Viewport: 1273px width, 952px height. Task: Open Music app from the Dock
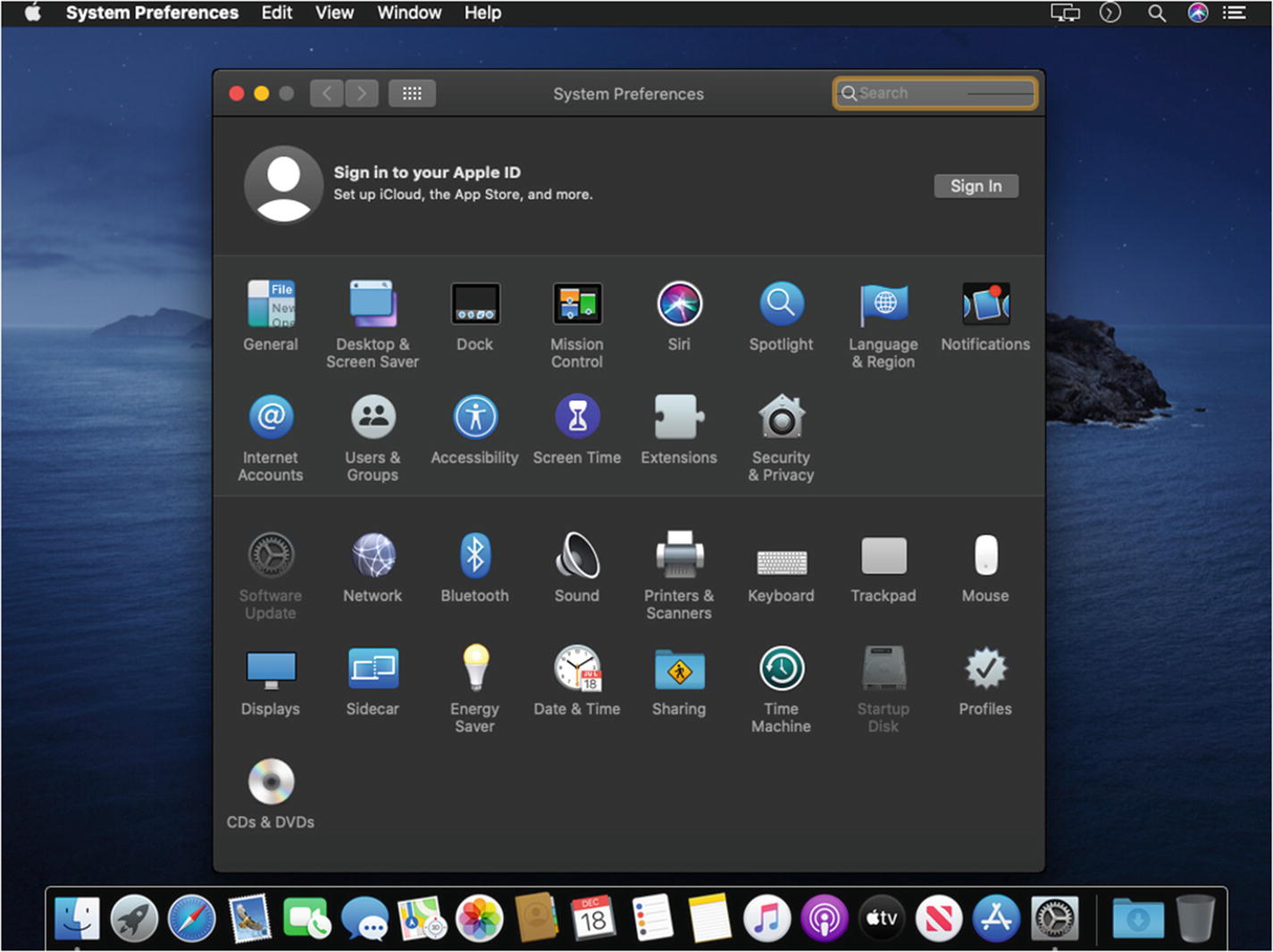click(x=766, y=918)
